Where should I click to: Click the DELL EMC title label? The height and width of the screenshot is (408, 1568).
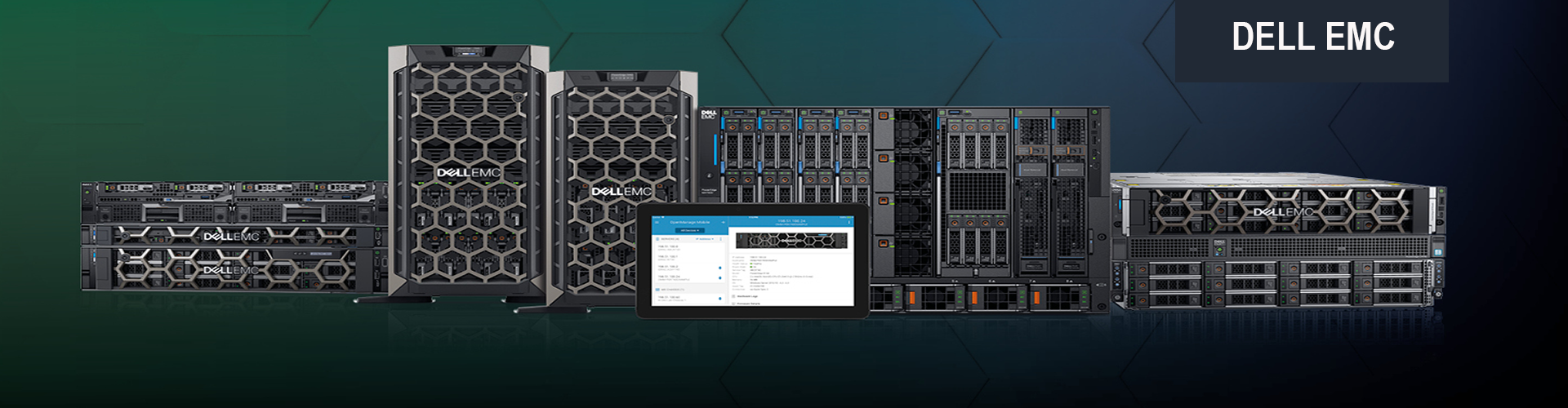pos(1312,38)
